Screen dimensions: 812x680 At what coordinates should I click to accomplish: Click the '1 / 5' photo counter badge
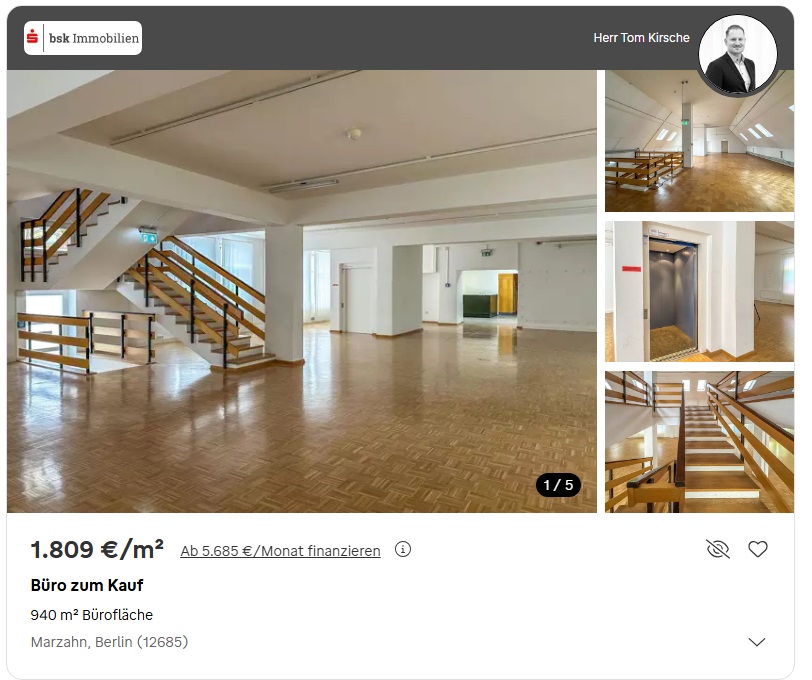tap(558, 485)
